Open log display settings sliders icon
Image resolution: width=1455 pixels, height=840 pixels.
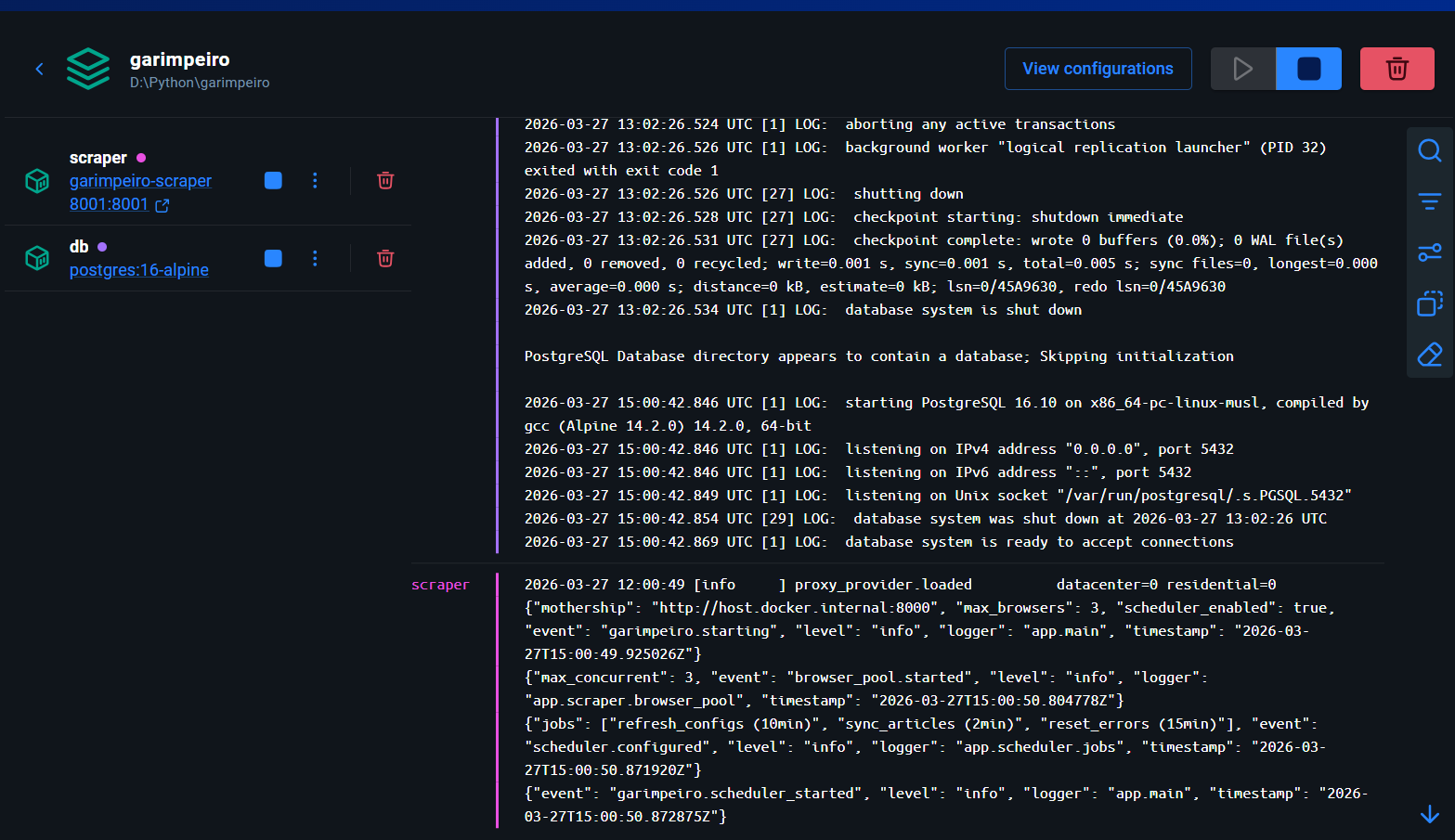click(x=1430, y=252)
